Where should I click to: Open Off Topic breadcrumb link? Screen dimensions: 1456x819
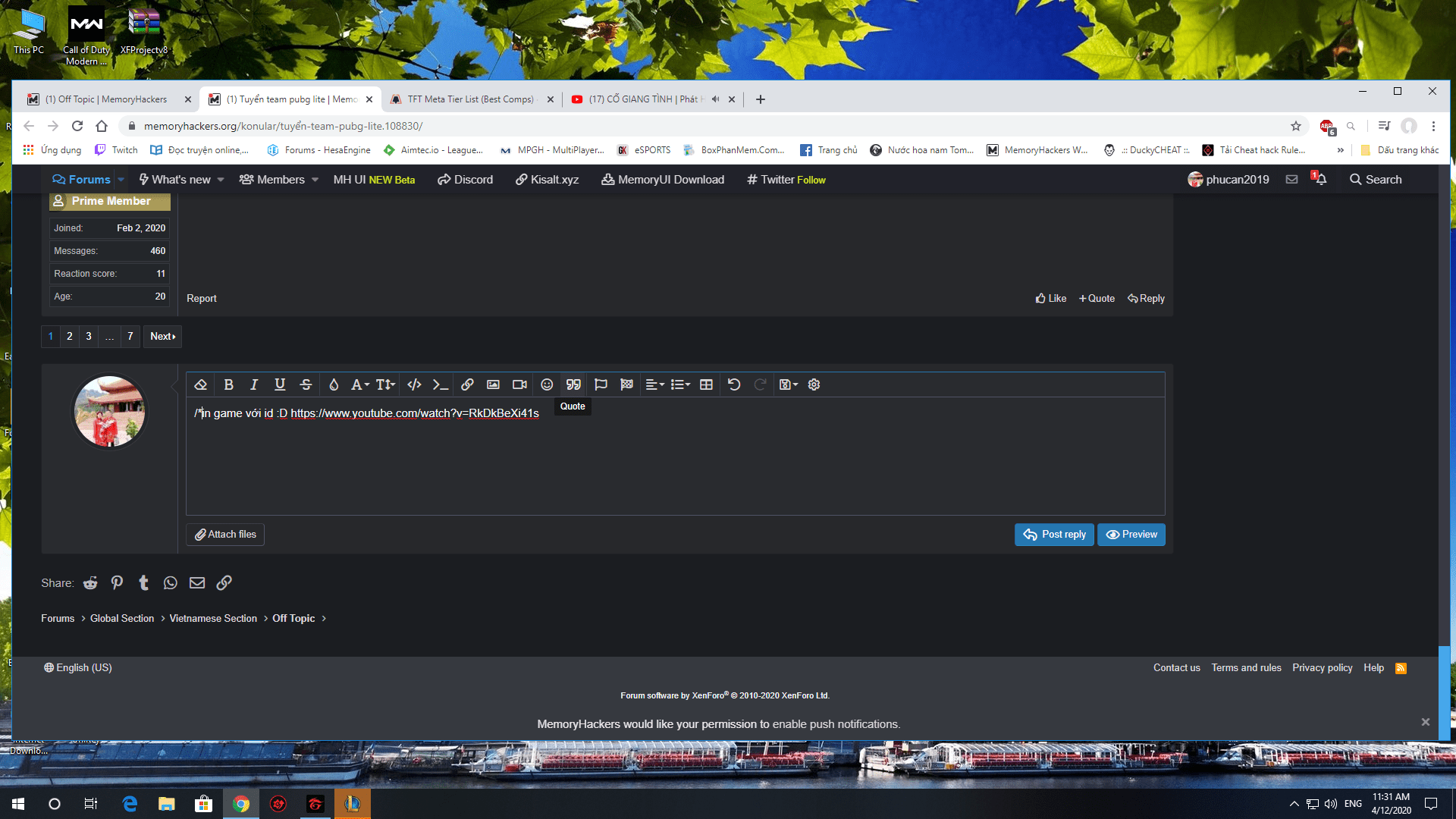click(293, 619)
